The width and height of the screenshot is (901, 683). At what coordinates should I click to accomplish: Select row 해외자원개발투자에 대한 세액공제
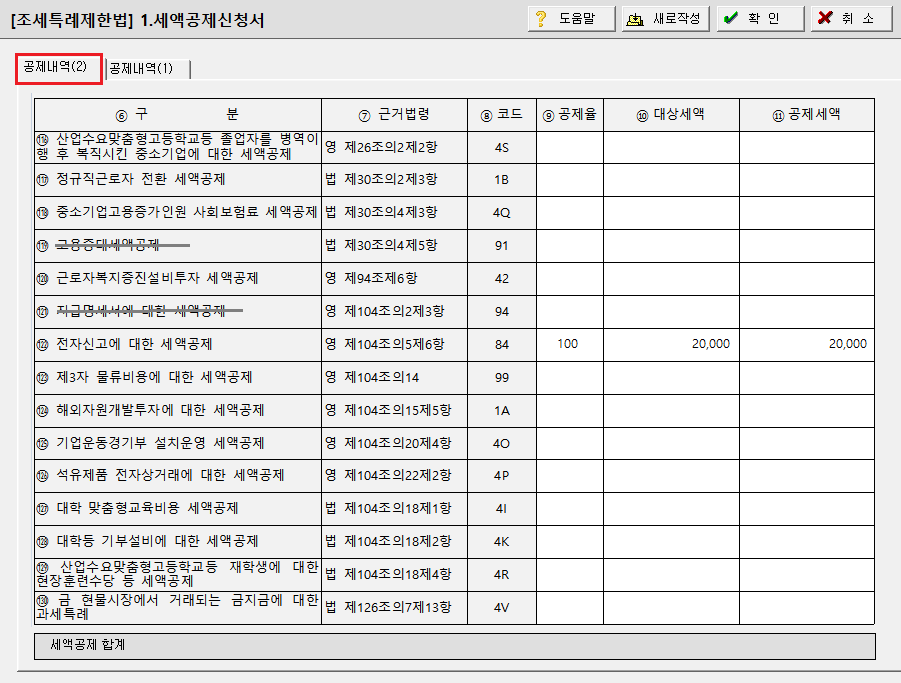(x=178, y=411)
